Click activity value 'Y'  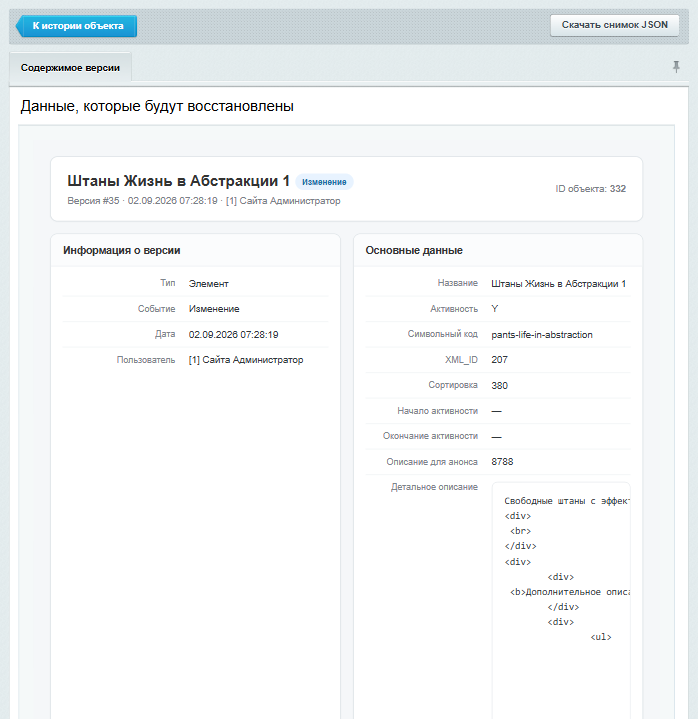click(494, 309)
